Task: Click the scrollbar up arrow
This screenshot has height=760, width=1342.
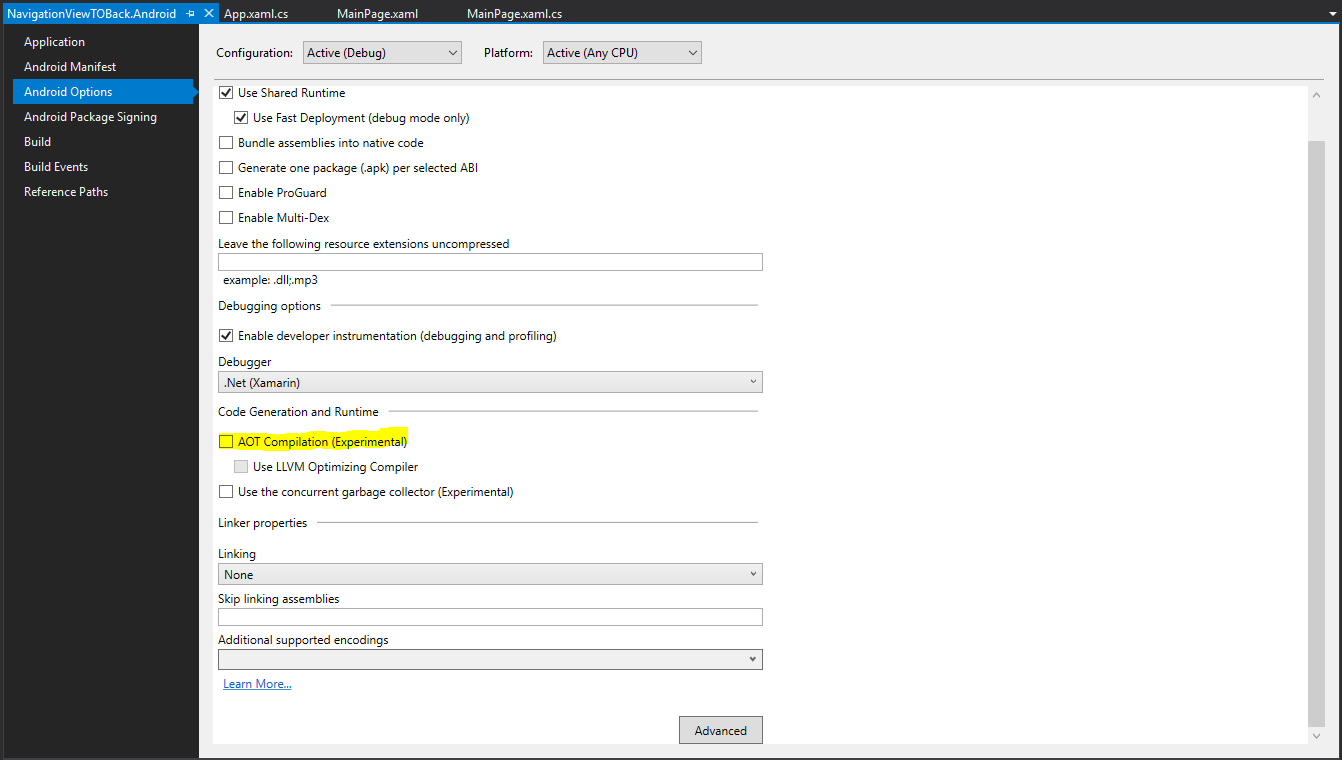Action: tap(1316, 94)
